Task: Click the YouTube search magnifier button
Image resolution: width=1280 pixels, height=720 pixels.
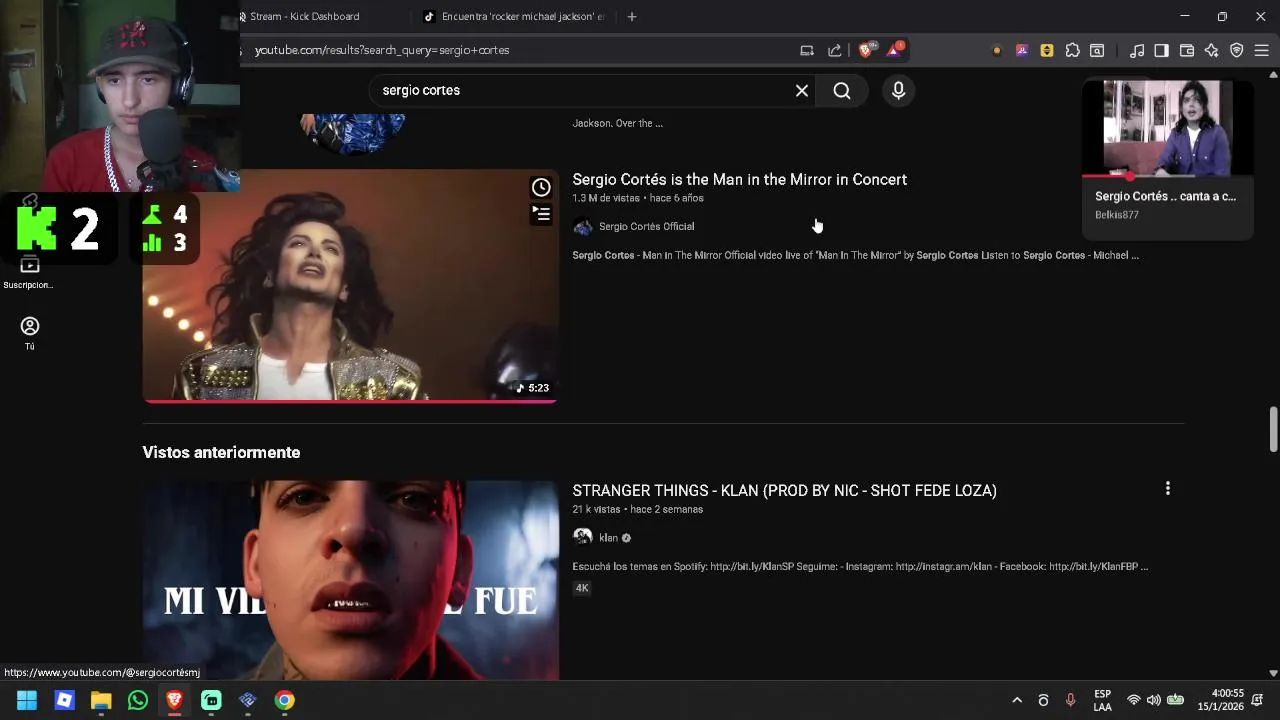Action: tap(842, 91)
